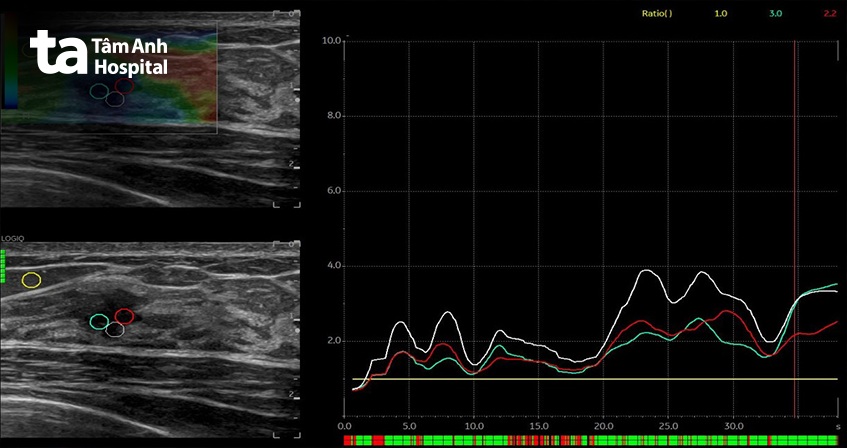
Task: Click the 10.0 label on the Y-axis
Action: 334,41
